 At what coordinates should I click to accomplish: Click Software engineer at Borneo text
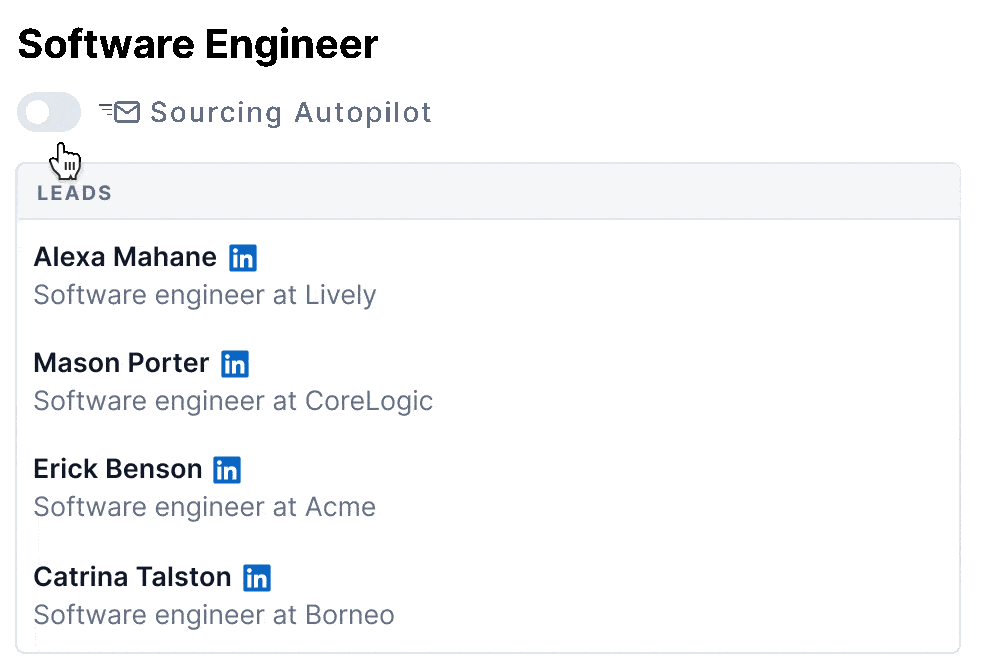point(214,614)
